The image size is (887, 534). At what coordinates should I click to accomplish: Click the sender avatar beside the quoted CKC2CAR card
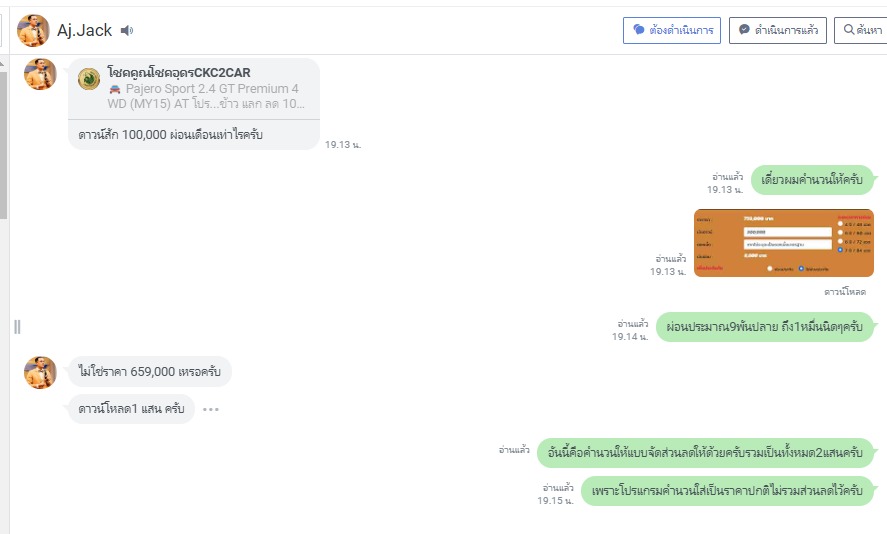pos(40,74)
